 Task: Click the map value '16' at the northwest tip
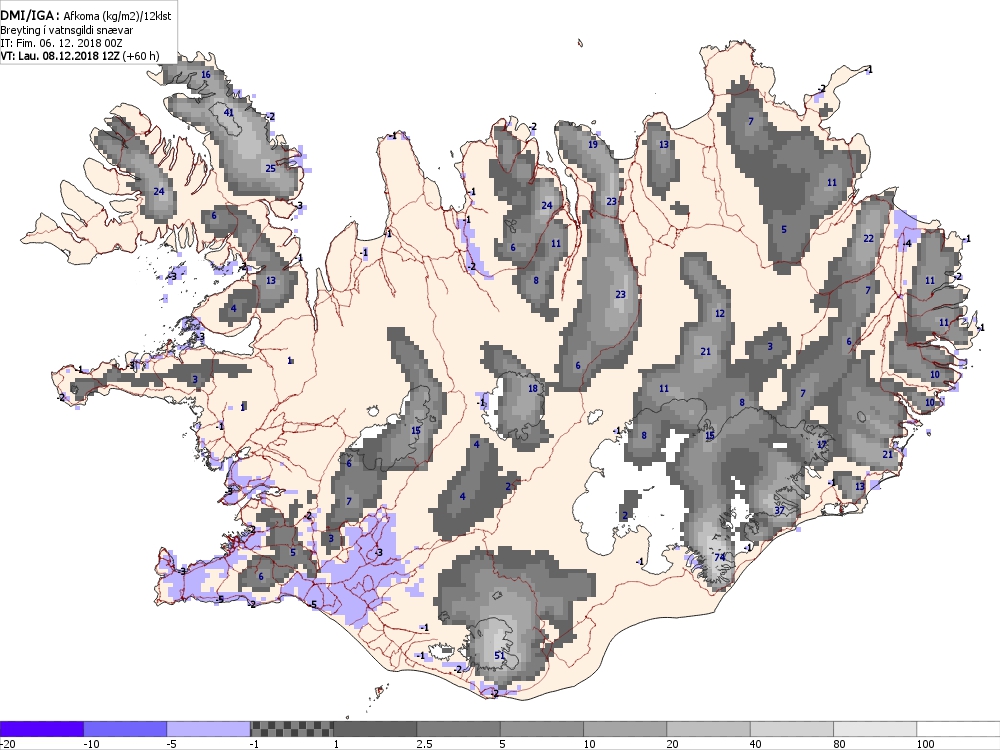coord(205,75)
